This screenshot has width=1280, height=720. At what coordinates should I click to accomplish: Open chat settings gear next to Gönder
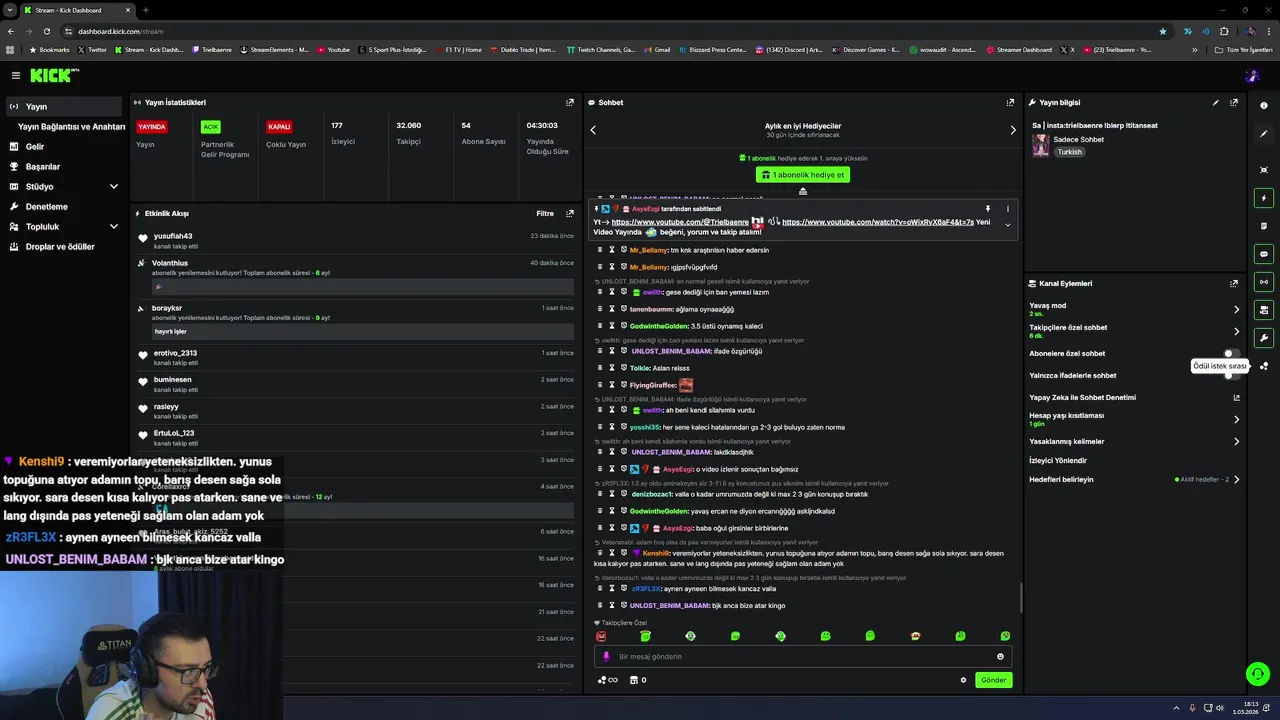[963, 680]
